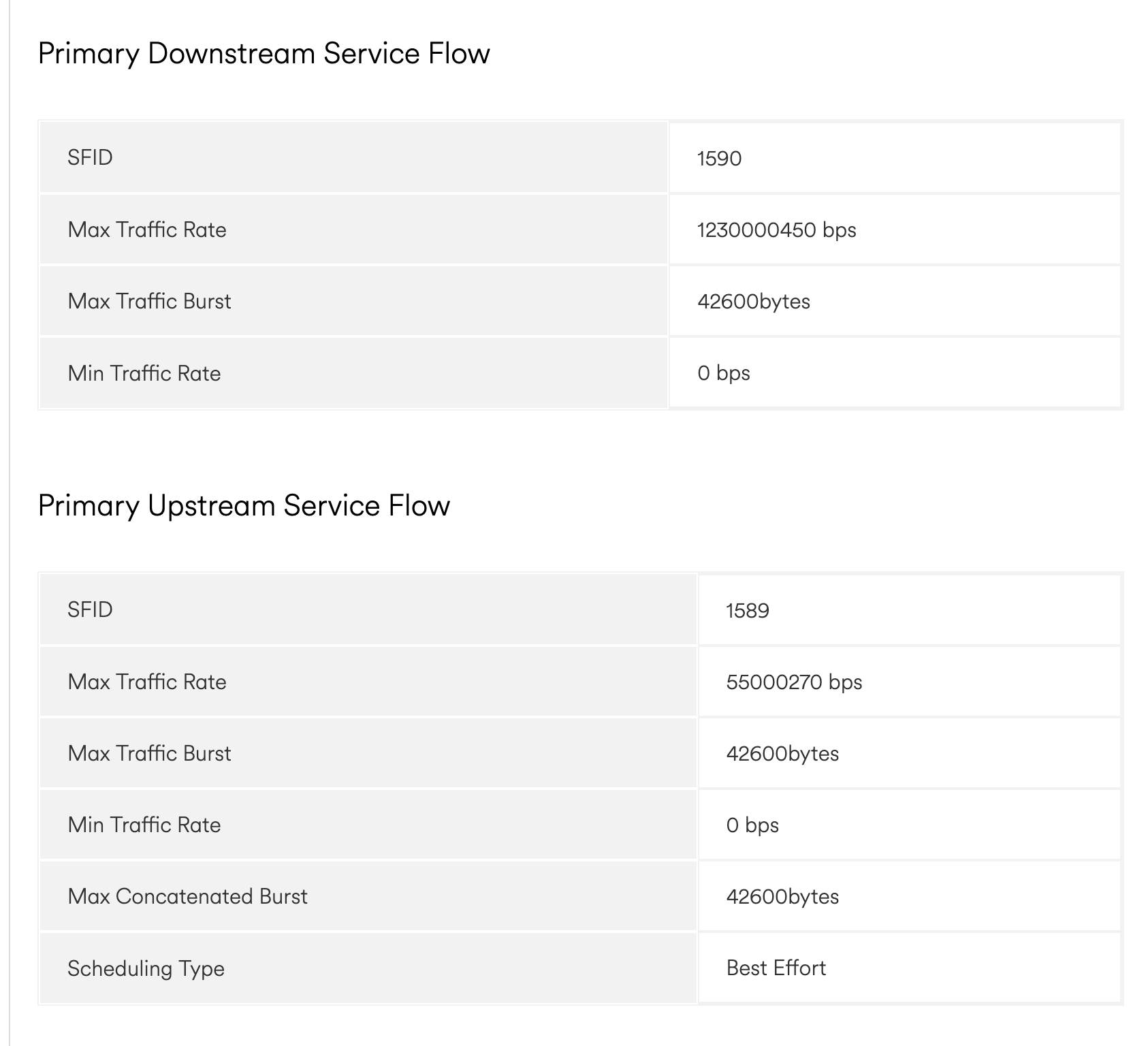Select the Best Effort scheduling value
This screenshot has height=1046, width=1148.
pos(776,968)
